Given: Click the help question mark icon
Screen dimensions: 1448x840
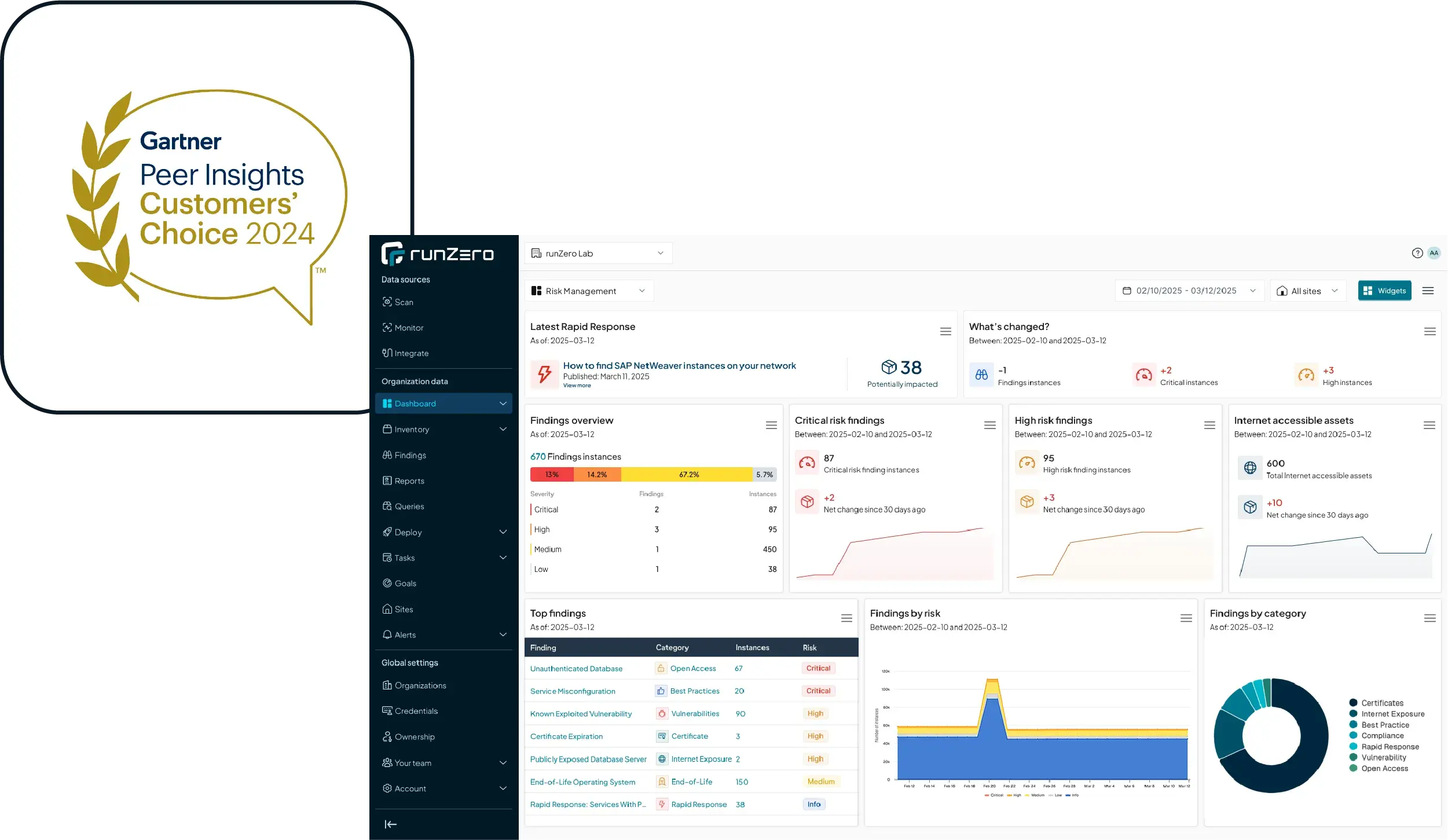Looking at the screenshot, I should point(1417,253).
